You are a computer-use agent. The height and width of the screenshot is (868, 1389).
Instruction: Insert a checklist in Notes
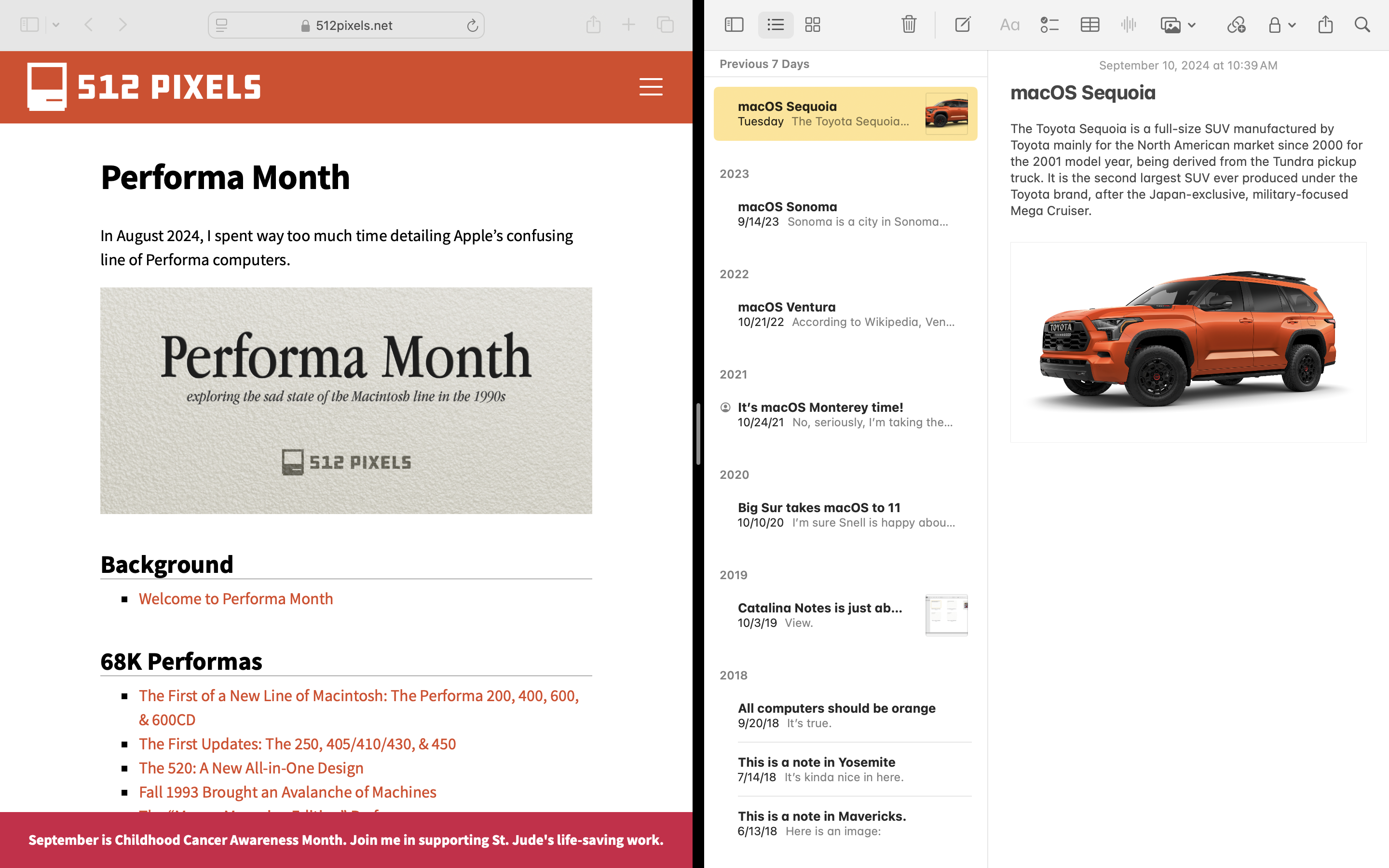(x=1049, y=25)
